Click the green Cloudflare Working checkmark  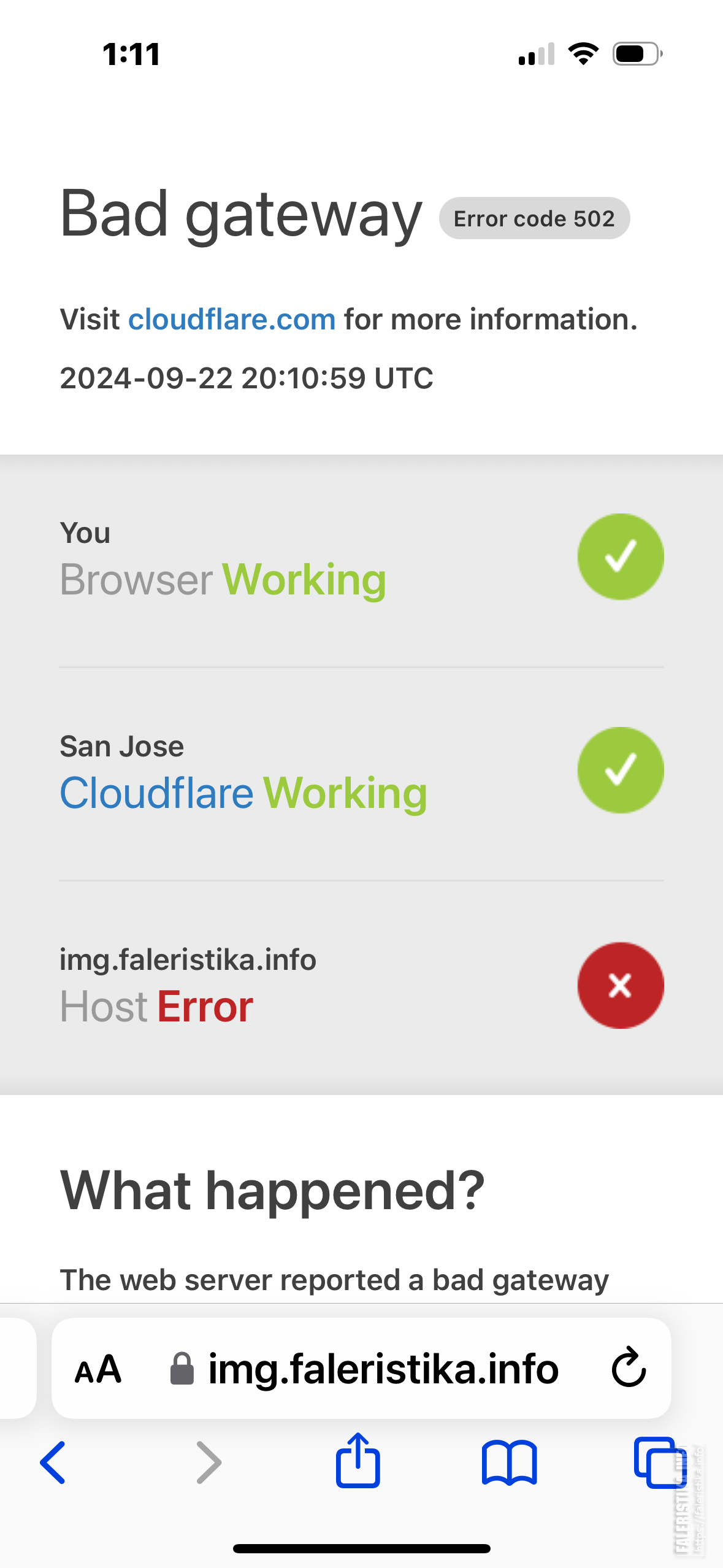(x=621, y=770)
